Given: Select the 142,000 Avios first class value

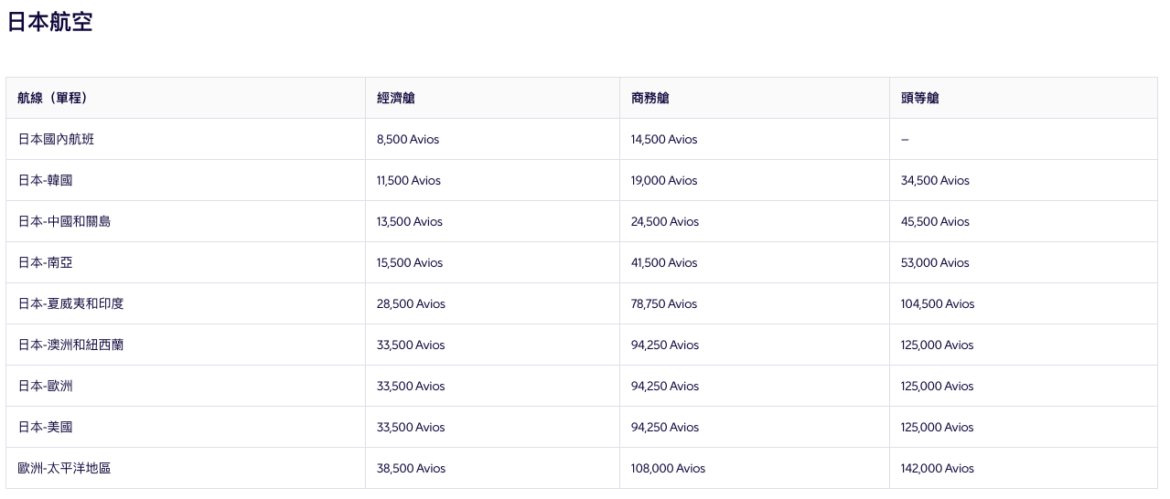Looking at the screenshot, I should [937, 468].
